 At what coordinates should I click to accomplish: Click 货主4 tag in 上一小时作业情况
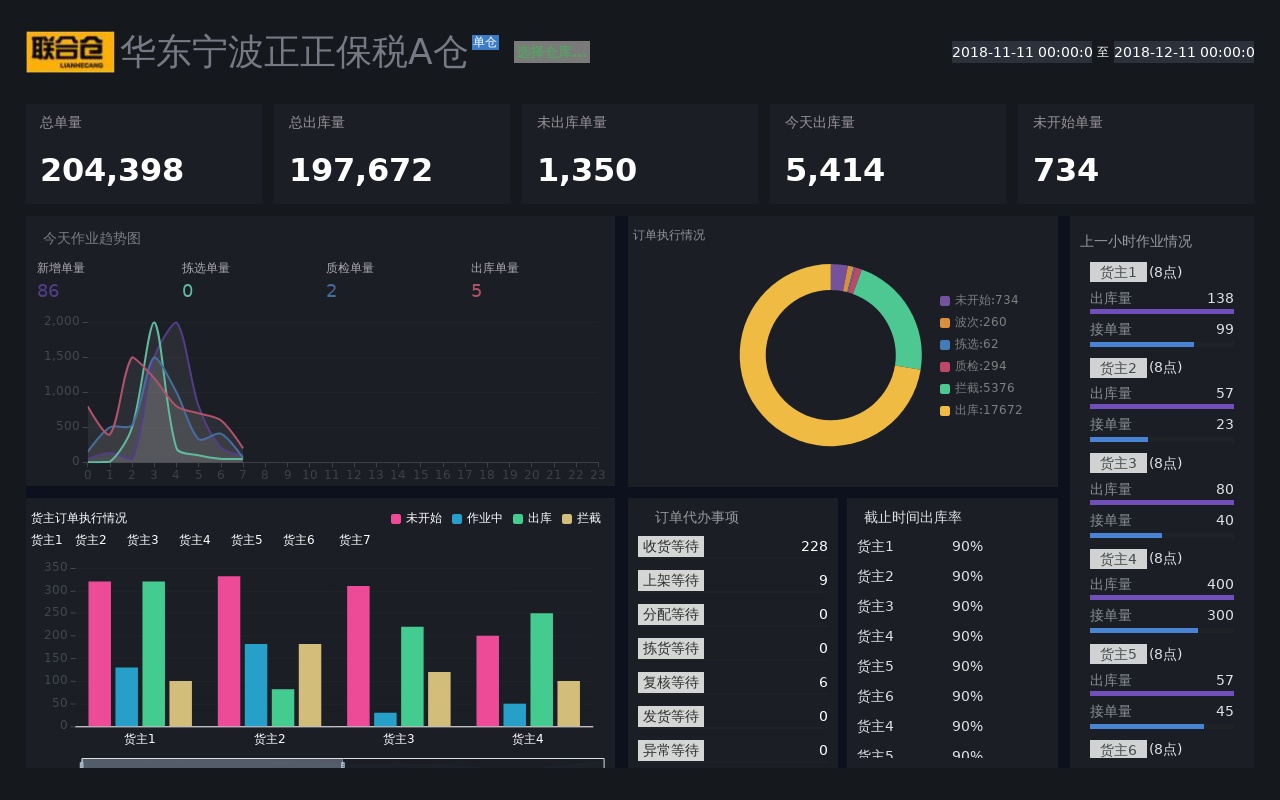coord(1118,558)
